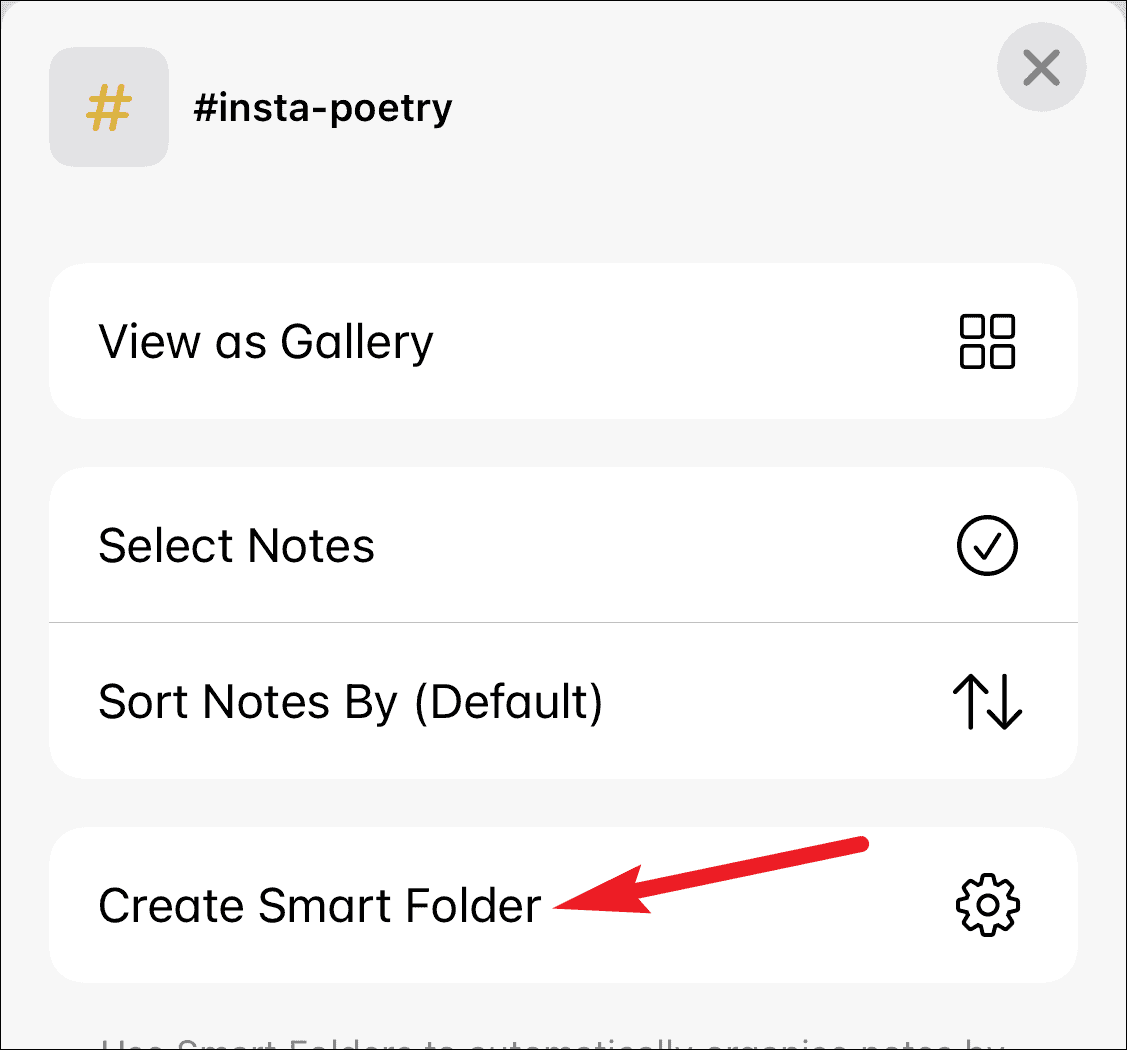
Task: Choose Select Notes from the options list
Action: coord(236,545)
